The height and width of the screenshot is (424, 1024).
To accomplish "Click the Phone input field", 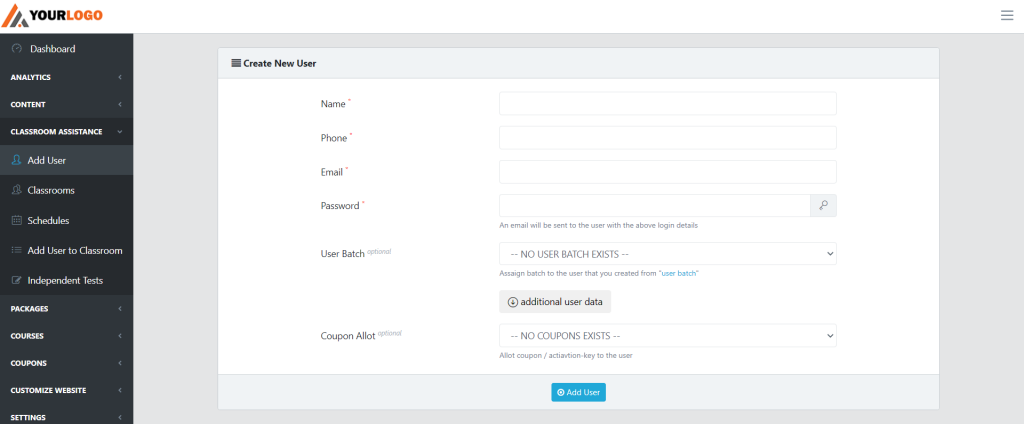I will (x=667, y=137).
